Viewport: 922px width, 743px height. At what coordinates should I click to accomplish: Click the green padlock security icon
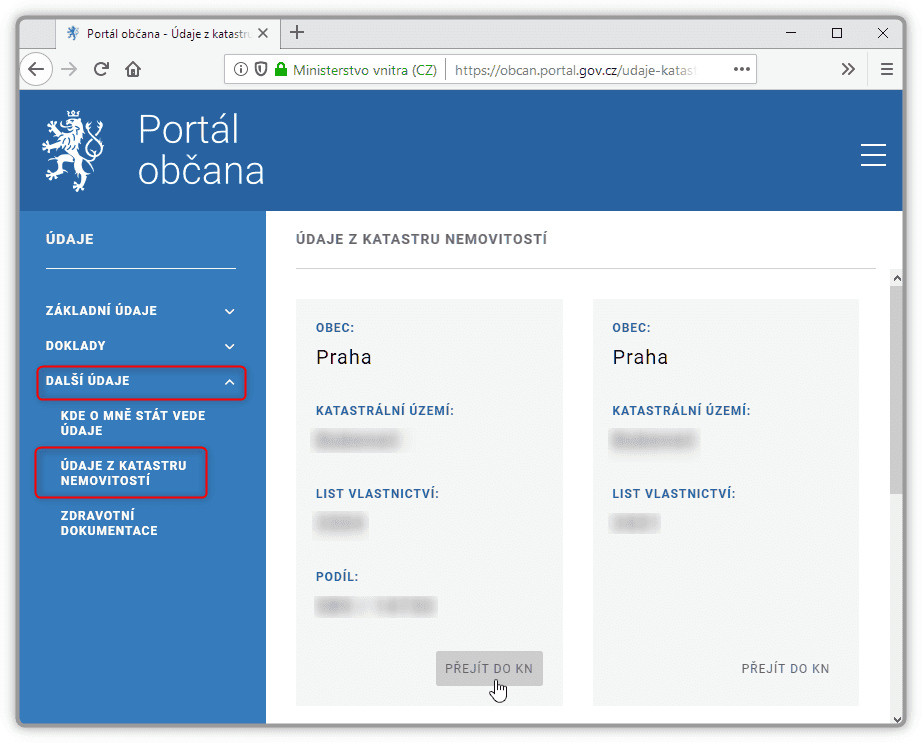(281, 69)
